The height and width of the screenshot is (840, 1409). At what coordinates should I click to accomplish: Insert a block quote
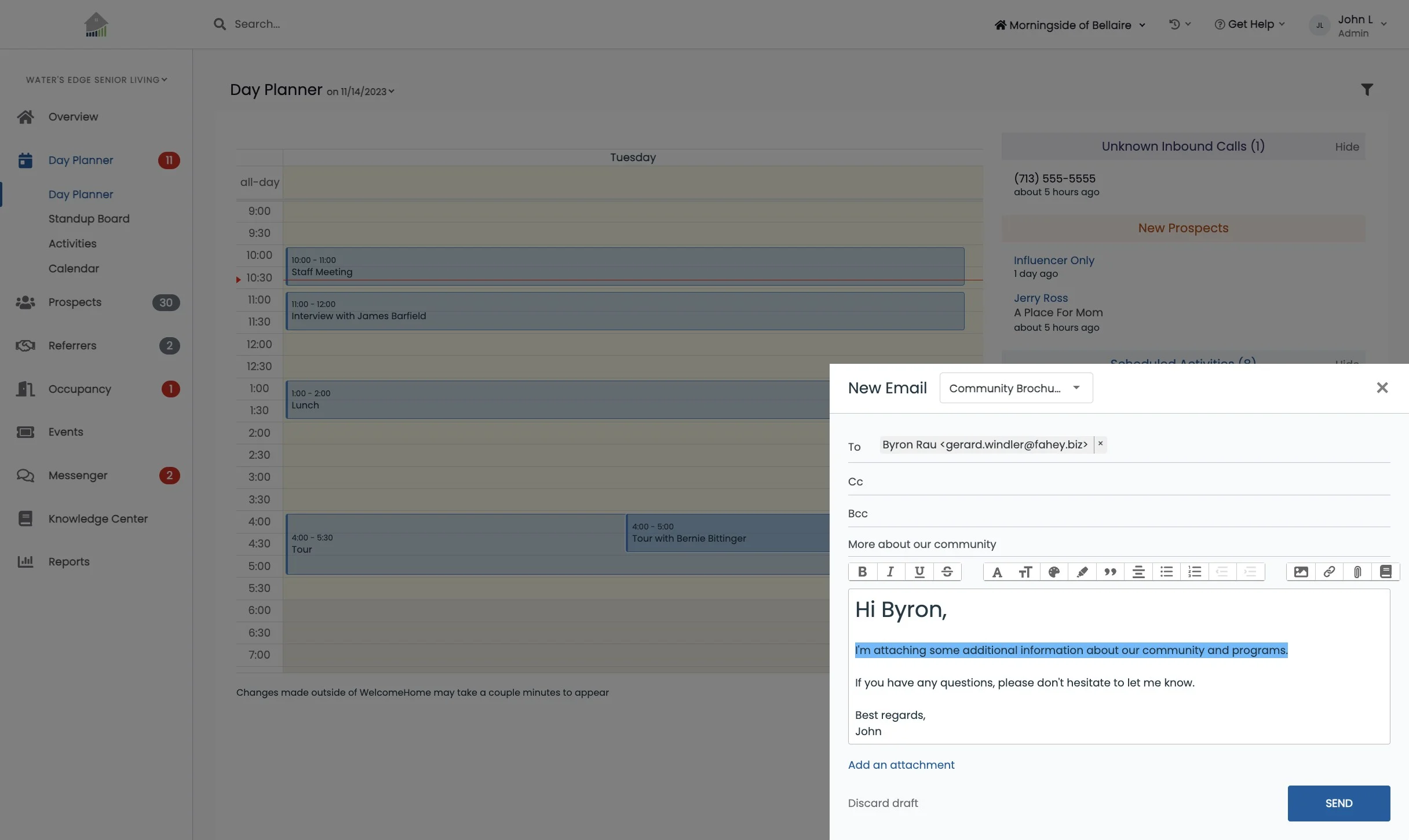click(1110, 572)
